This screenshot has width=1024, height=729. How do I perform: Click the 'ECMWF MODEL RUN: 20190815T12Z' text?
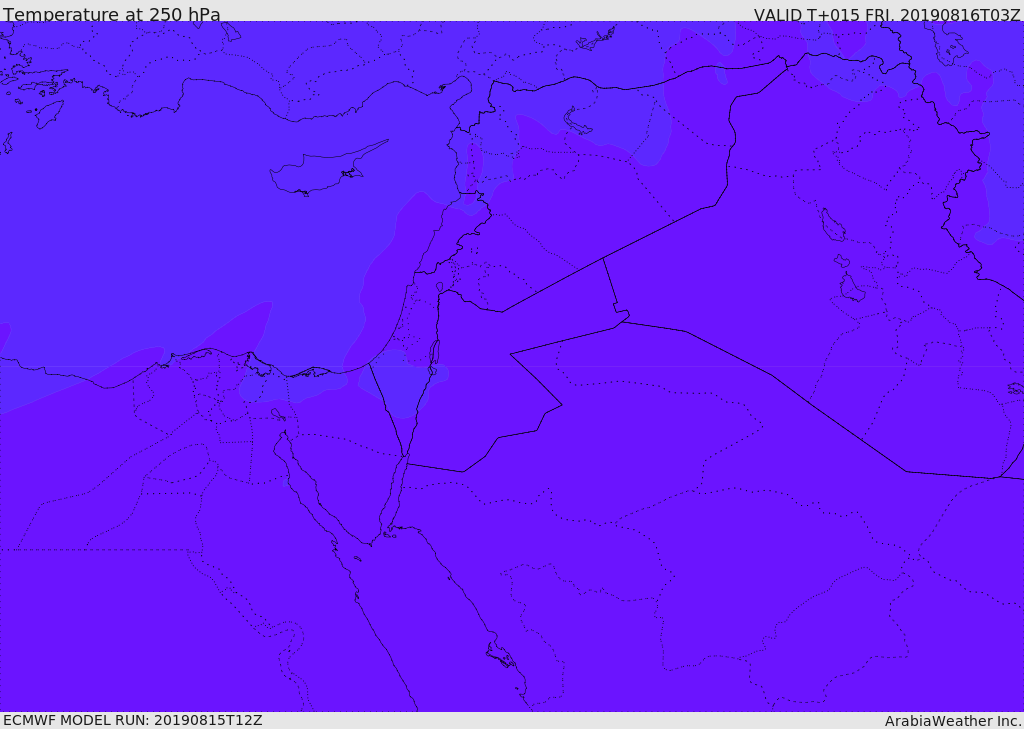[x=133, y=720]
